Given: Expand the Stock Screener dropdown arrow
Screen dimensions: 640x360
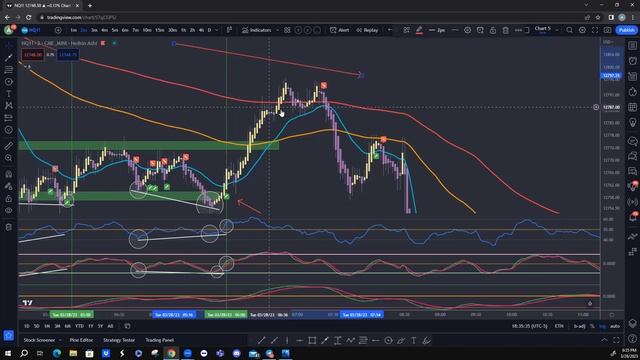Looking at the screenshot, I should pyautogui.click(x=60, y=340).
